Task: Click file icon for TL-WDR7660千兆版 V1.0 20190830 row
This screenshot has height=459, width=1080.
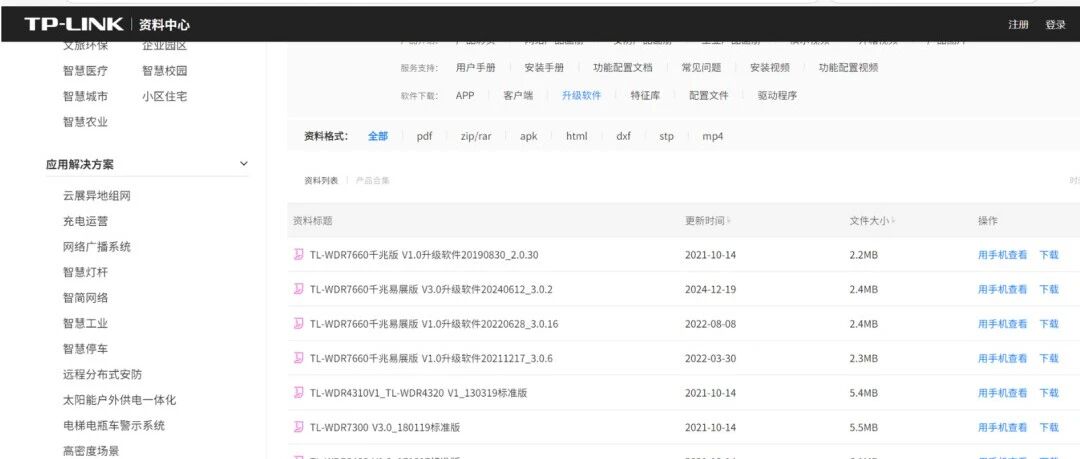Action: tap(298, 254)
